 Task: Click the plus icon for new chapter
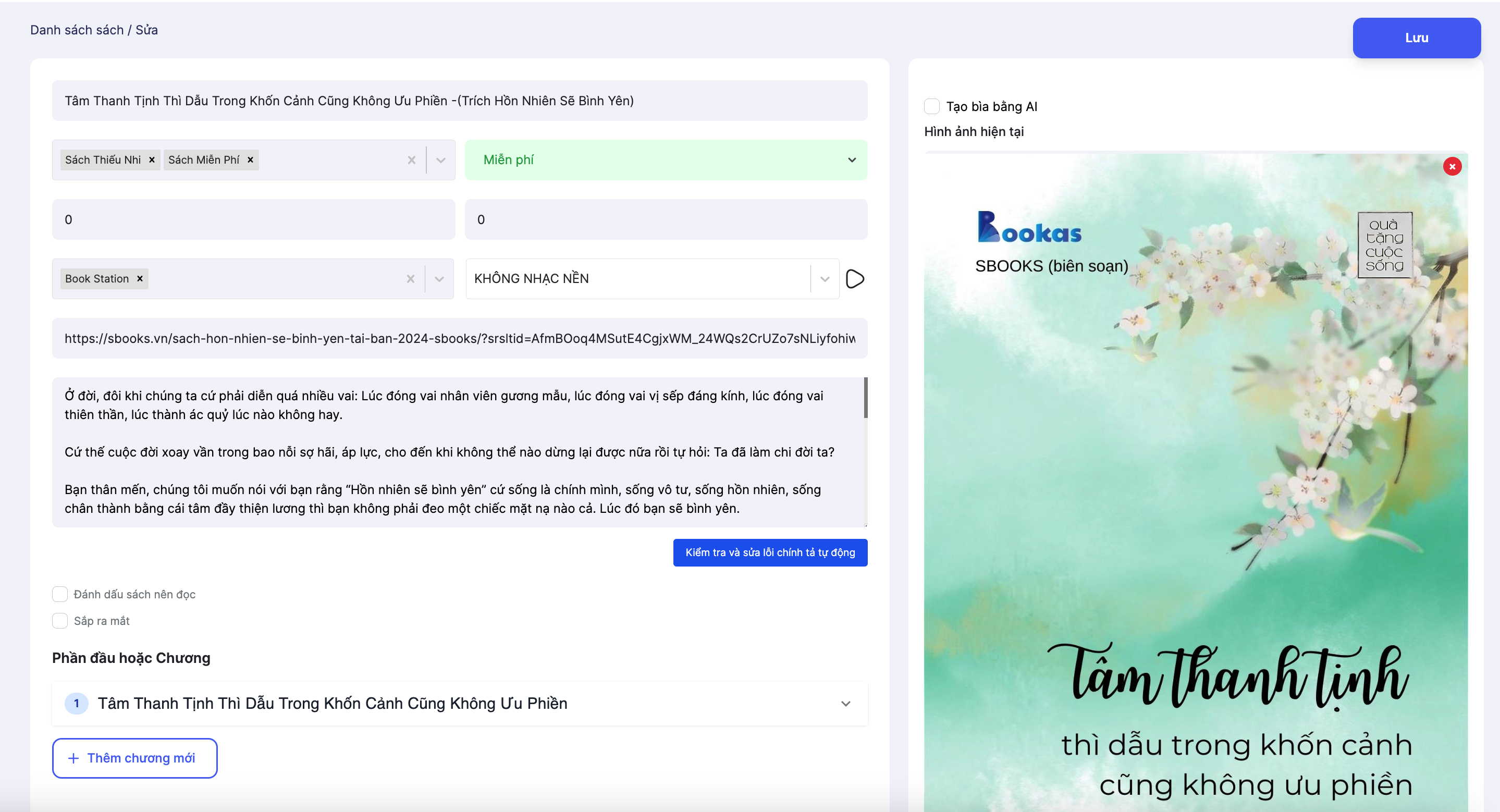73,758
